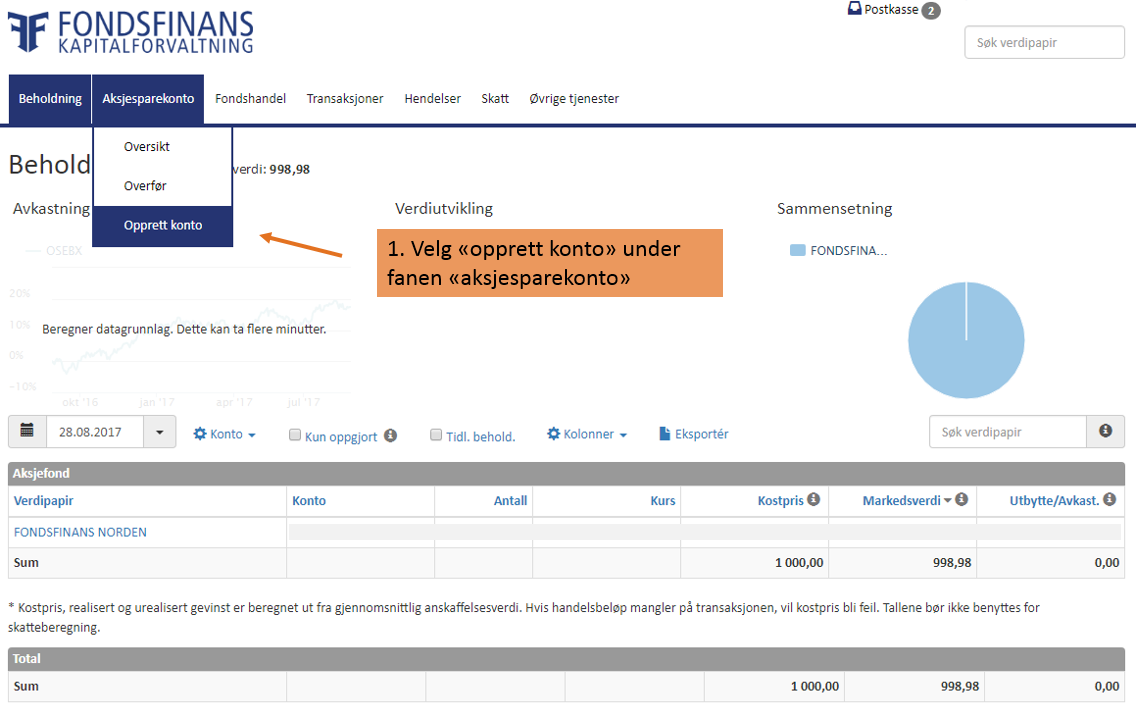Open the date dropdown arrow
This screenshot has width=1136, height=709.
159,432
